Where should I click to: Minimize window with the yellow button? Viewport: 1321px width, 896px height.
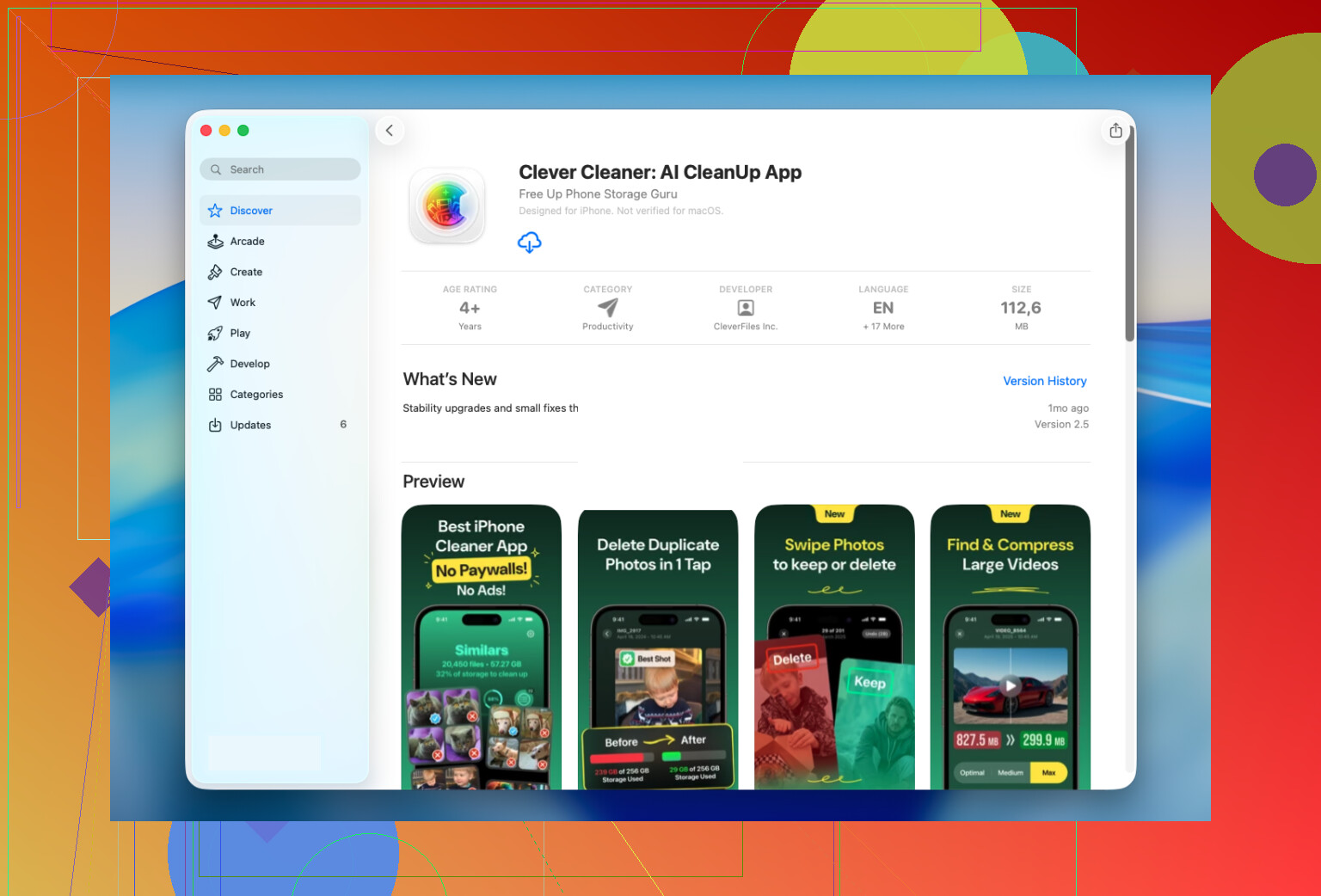(x=224, y=131)
